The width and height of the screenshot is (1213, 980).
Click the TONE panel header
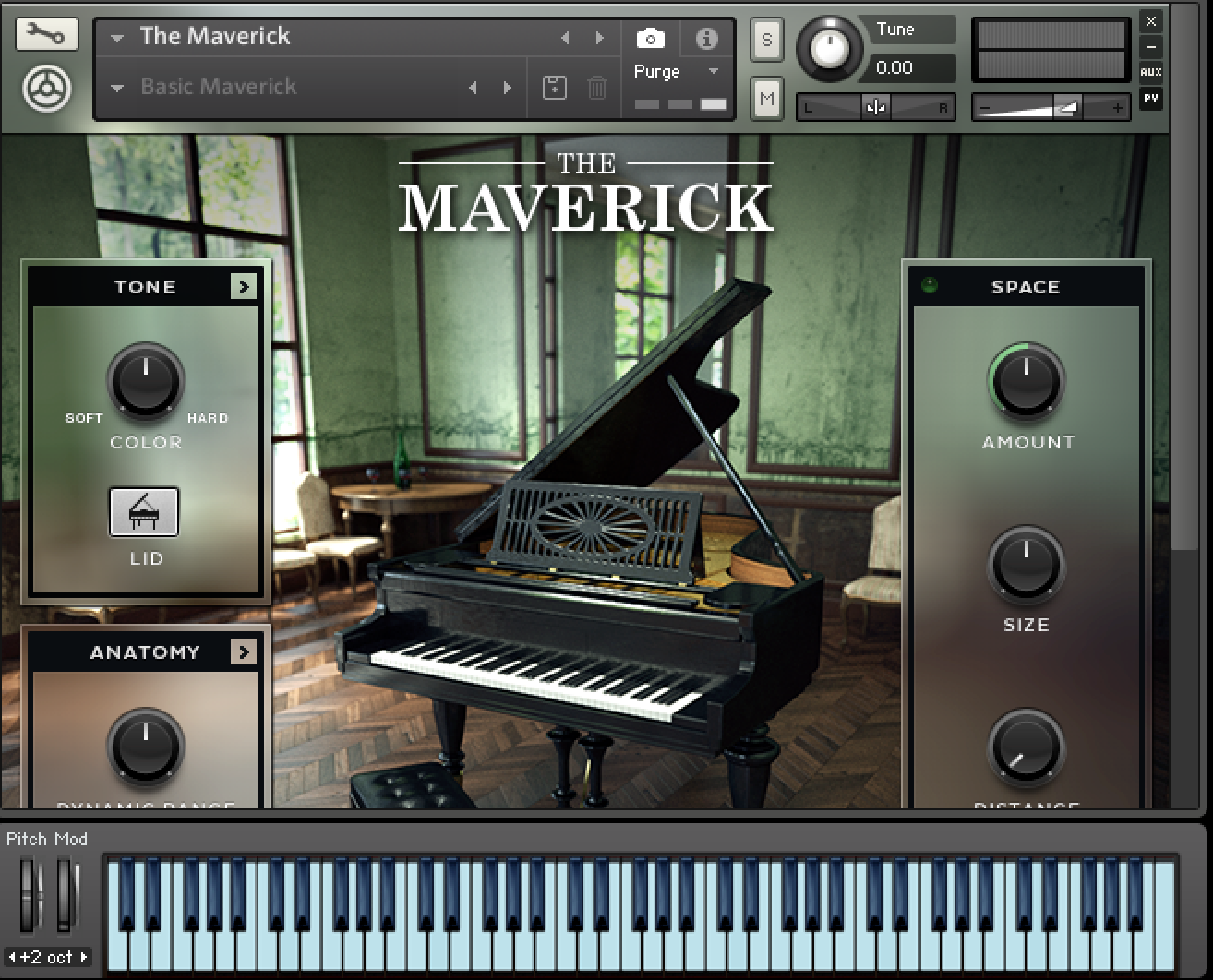(145, 287)
